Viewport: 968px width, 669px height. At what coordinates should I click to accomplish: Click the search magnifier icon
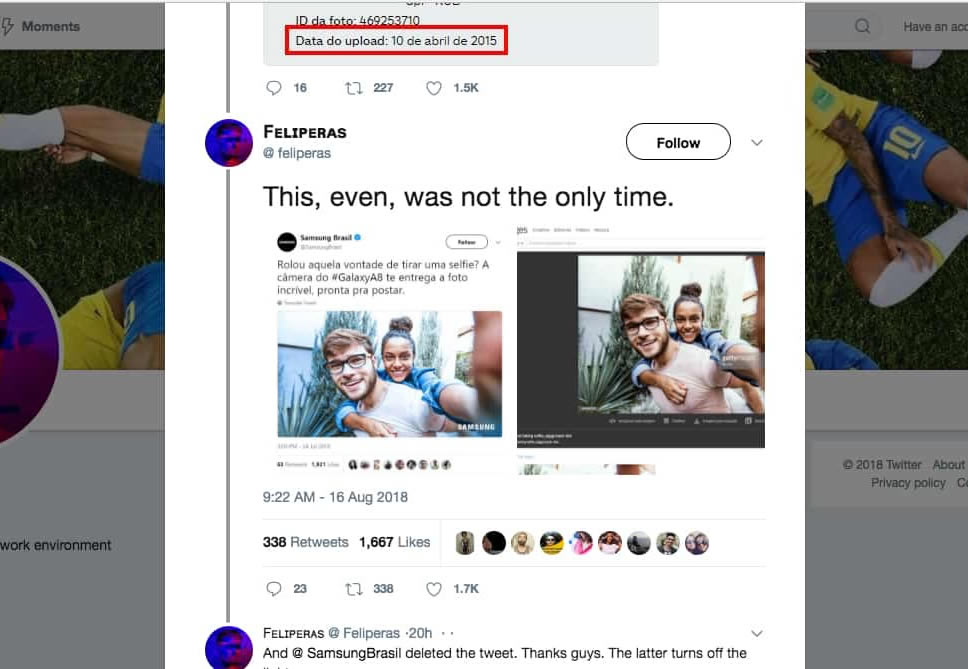tap(862, 27)
